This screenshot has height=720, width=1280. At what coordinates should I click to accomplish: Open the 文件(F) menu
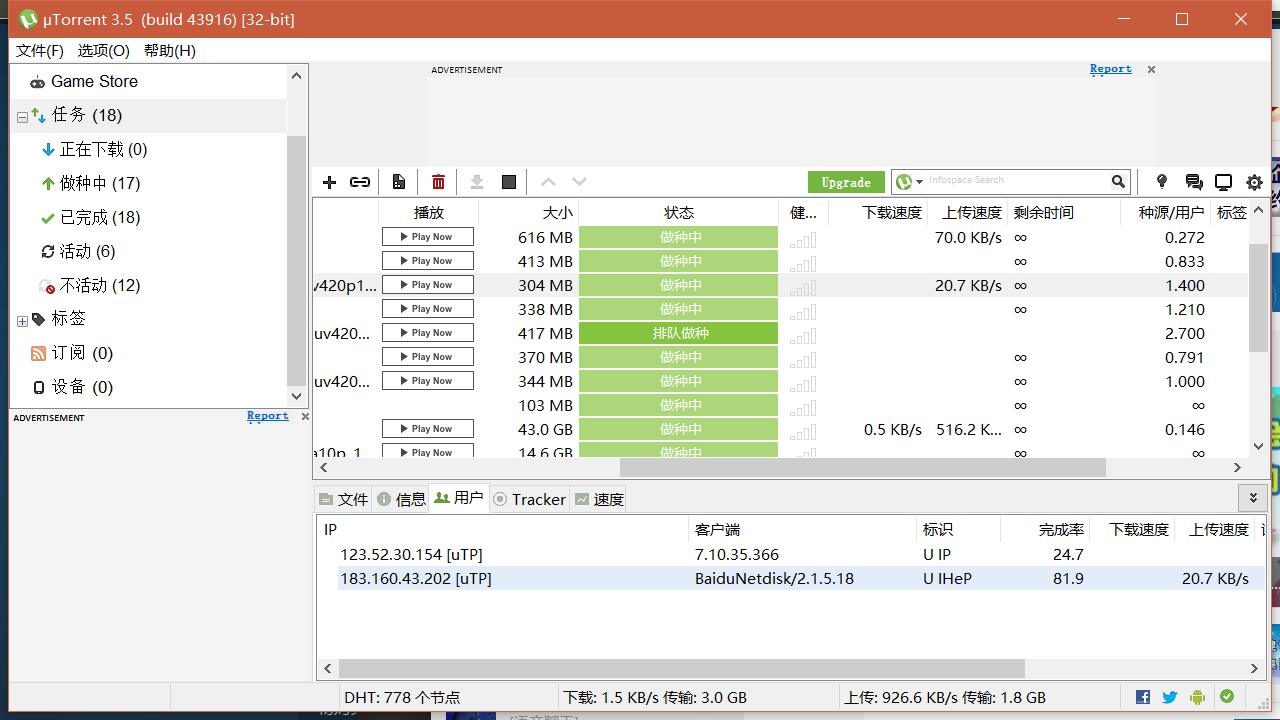click(40, 51)
